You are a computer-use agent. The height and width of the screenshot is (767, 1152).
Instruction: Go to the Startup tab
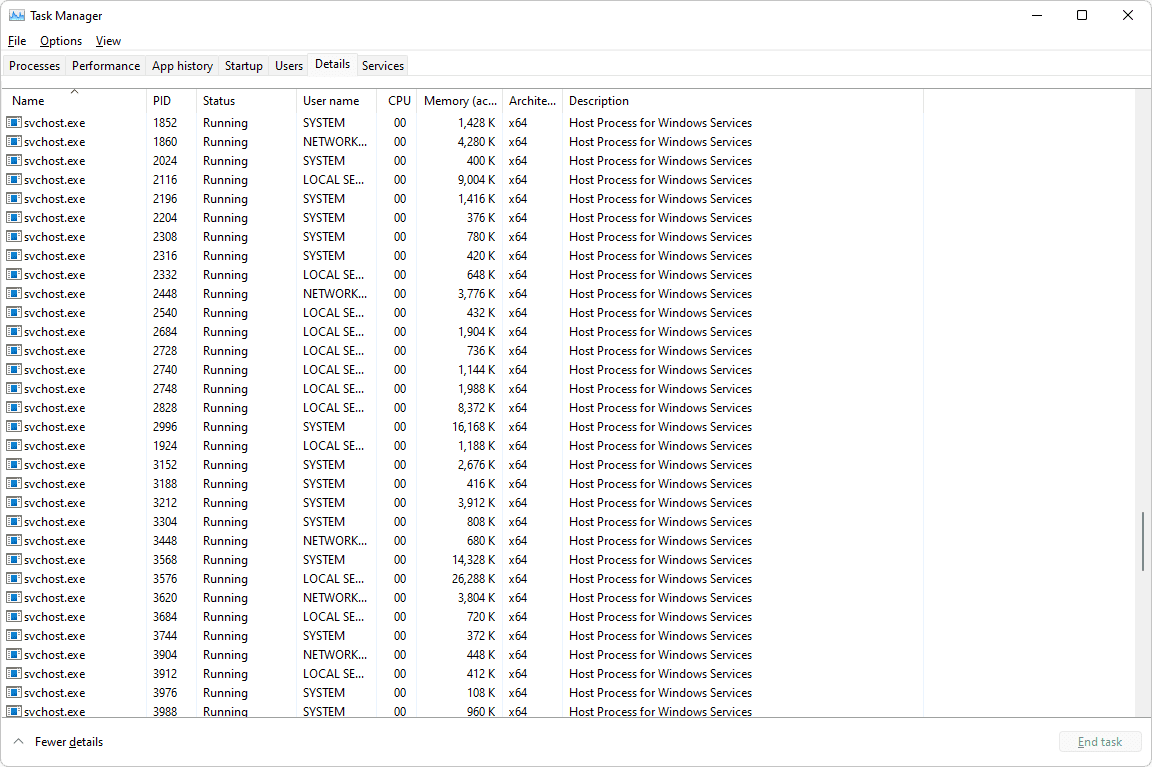coord(244,65)
